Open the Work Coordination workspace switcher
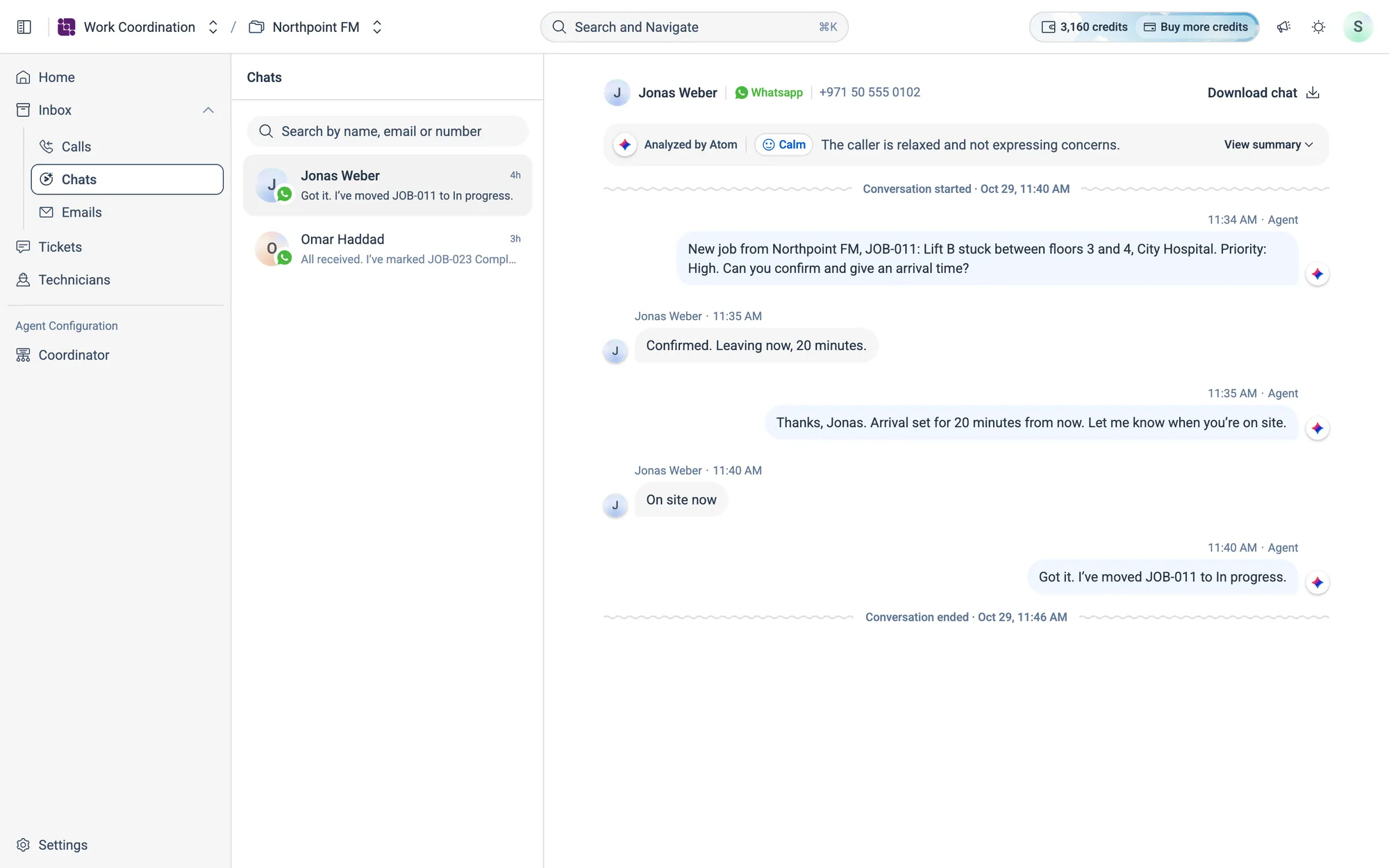The height and width of the screenshot is (868, 1389). [213, 27]
